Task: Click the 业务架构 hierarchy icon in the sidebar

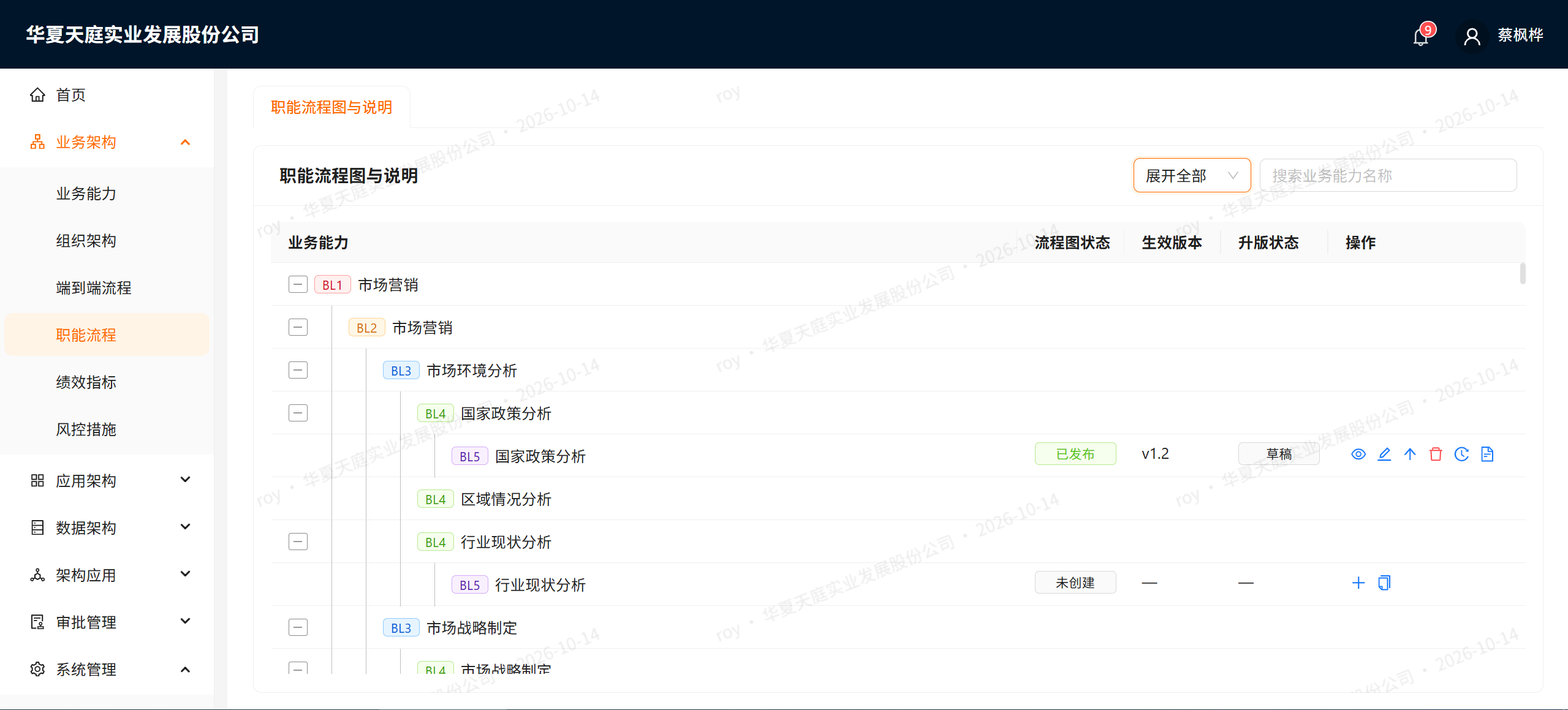Action: pos(37,142)
